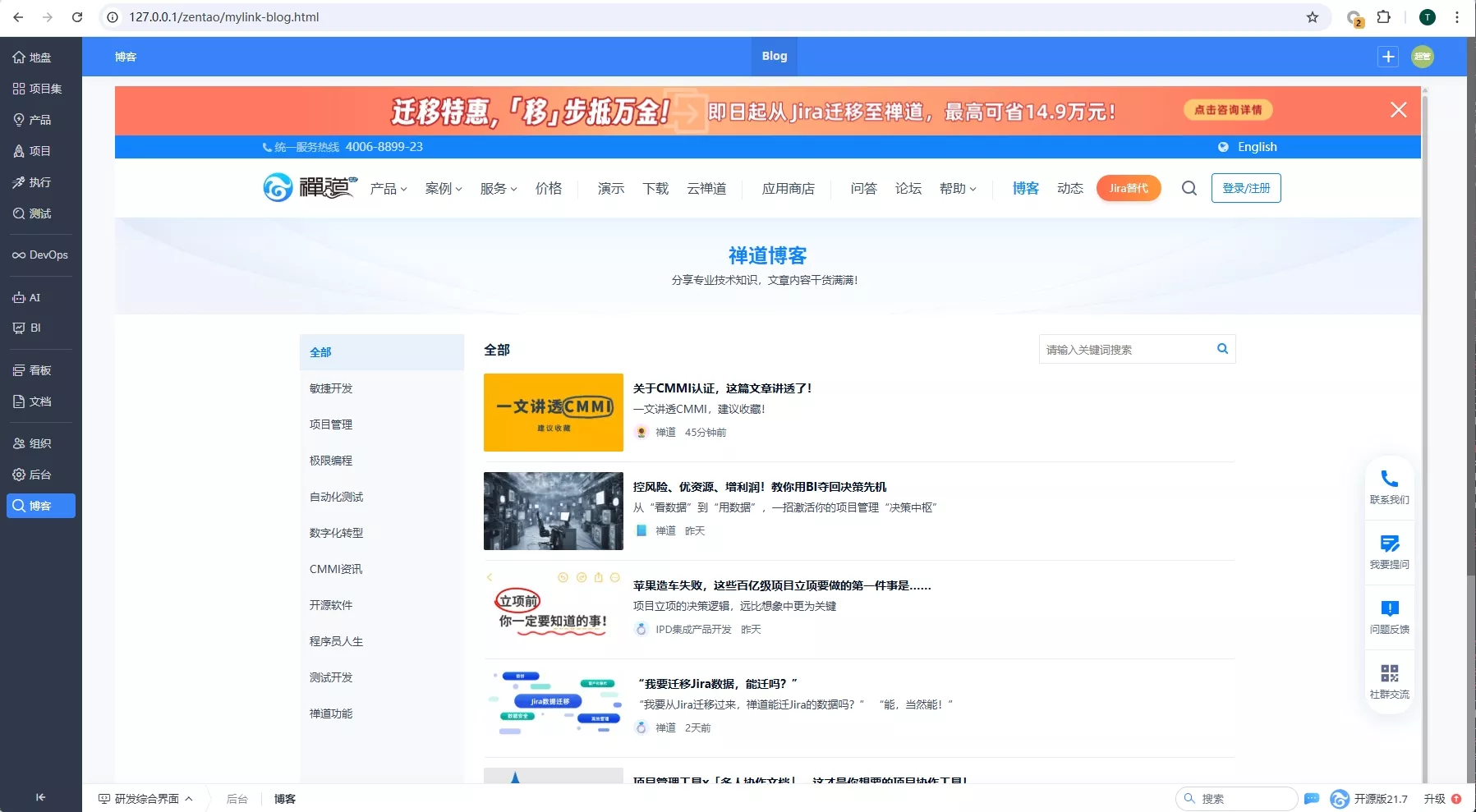Select 博客 blog in the sidebar
The image size is (1476, 812).
pyautogui.click(x=40, y=506)
